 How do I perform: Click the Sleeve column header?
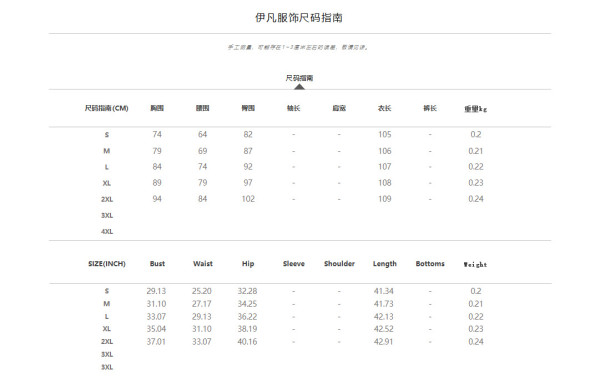point(293,264)
